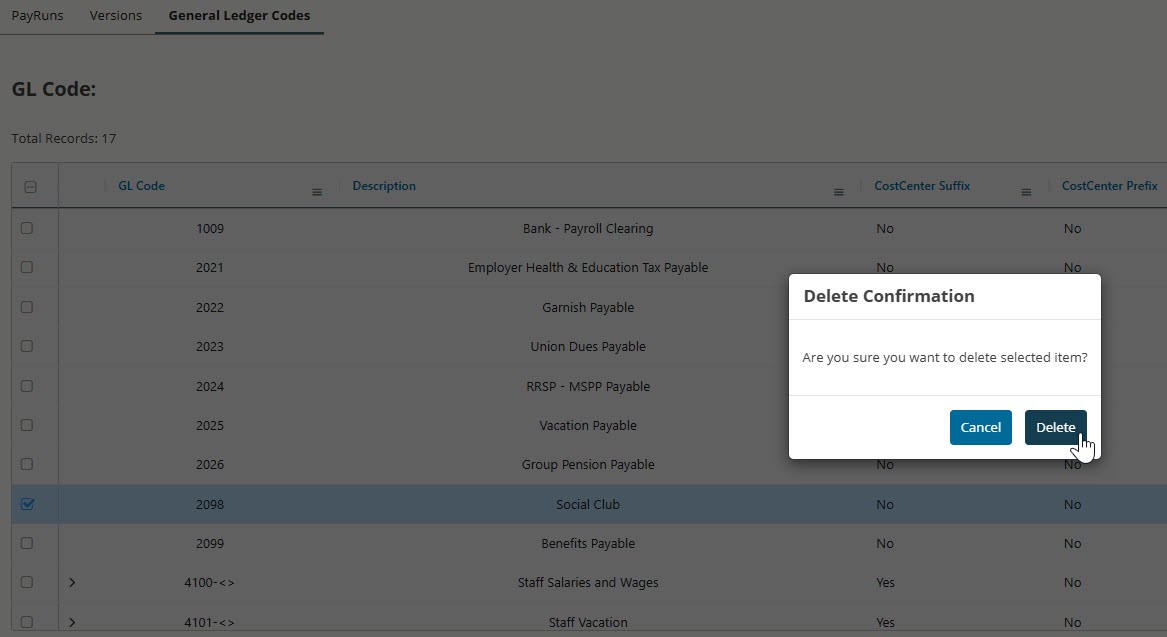
Task: Tick the Vacation Payable row checkbox
Action: [27, 425]
